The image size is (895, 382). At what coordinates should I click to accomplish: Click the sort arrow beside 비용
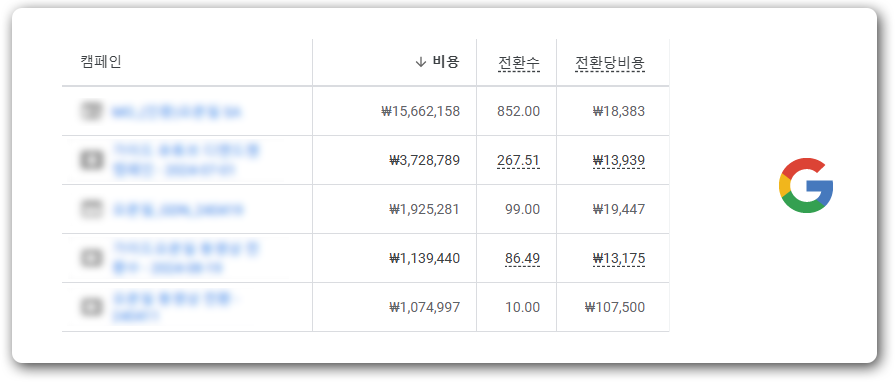point(421,62)
